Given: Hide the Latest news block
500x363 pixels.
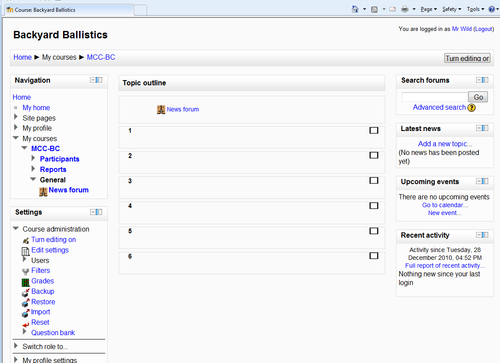Looking at the screenshot, I should 479,128.
